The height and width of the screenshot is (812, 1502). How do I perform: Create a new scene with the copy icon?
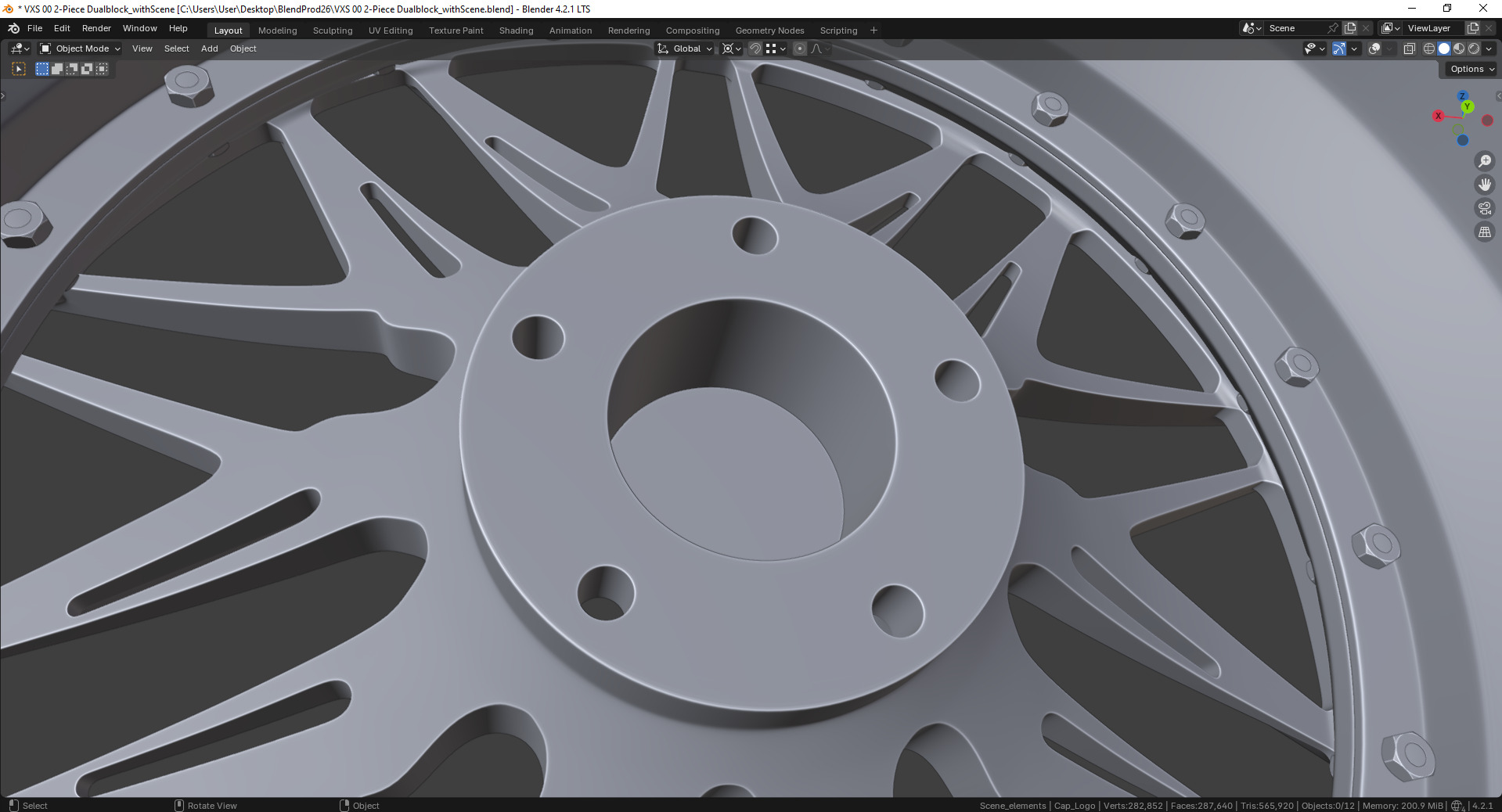(x=1350, y=28)
